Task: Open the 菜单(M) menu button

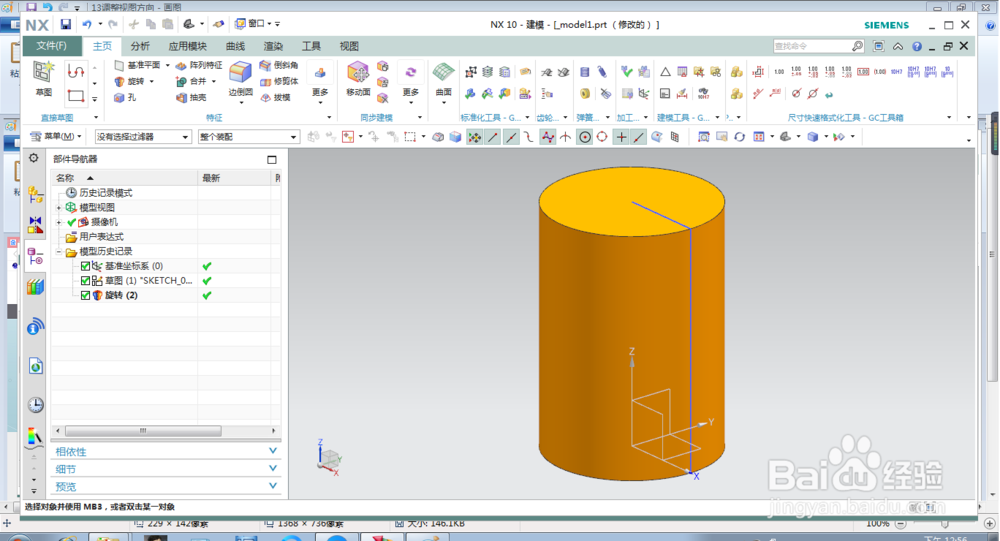Action: pyautogui.click(x=56, y=137)
